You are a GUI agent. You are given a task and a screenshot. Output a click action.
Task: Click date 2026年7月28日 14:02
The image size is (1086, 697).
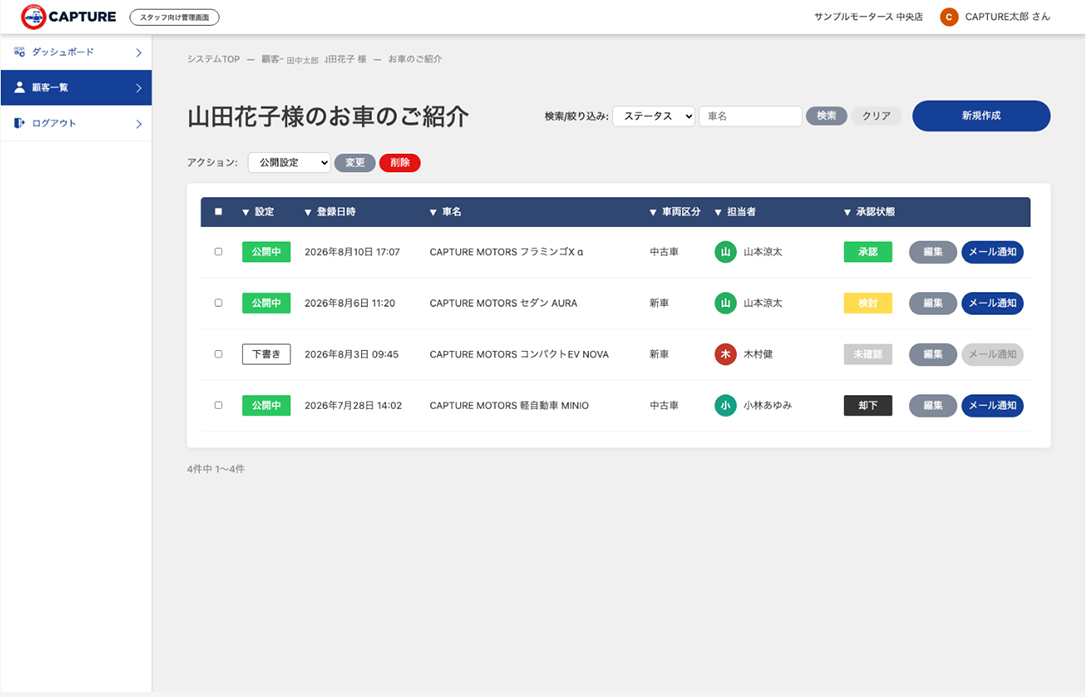353,405
